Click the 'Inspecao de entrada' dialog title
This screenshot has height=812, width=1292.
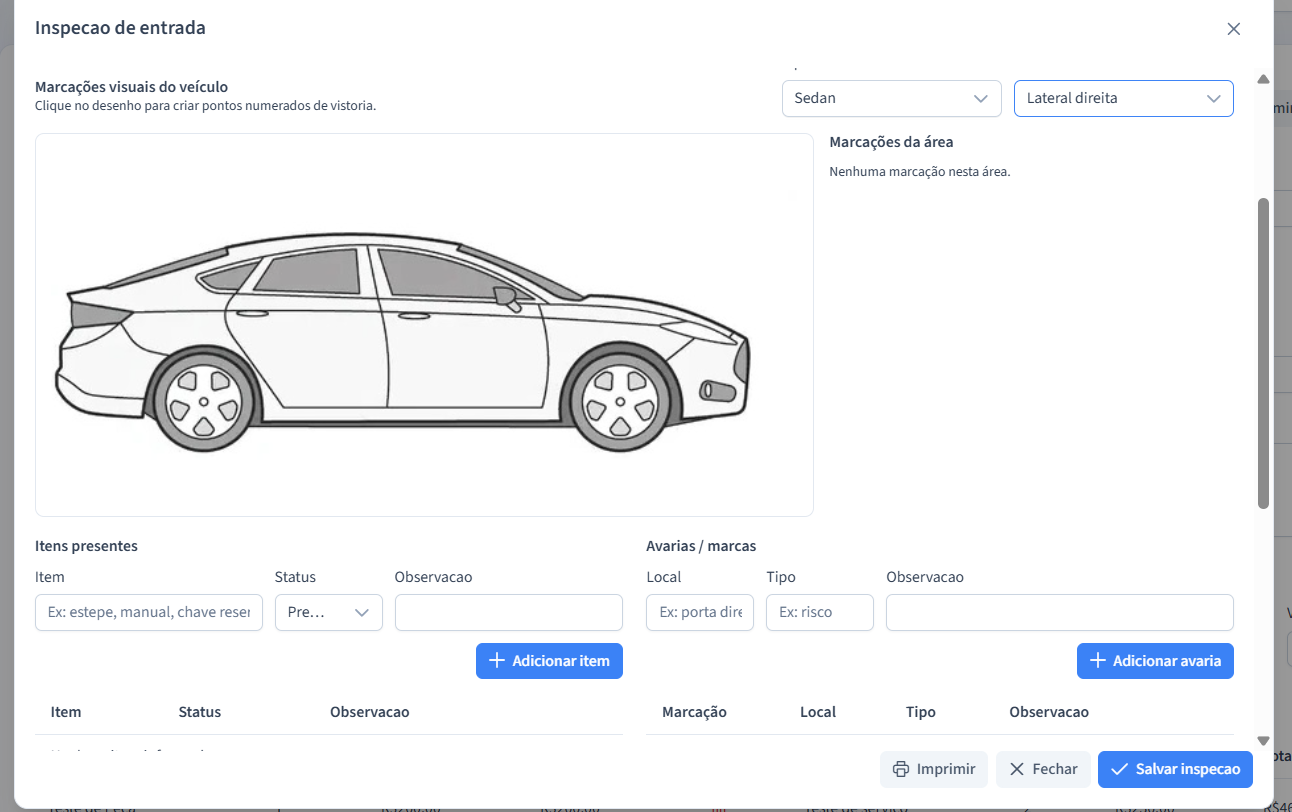120,28
